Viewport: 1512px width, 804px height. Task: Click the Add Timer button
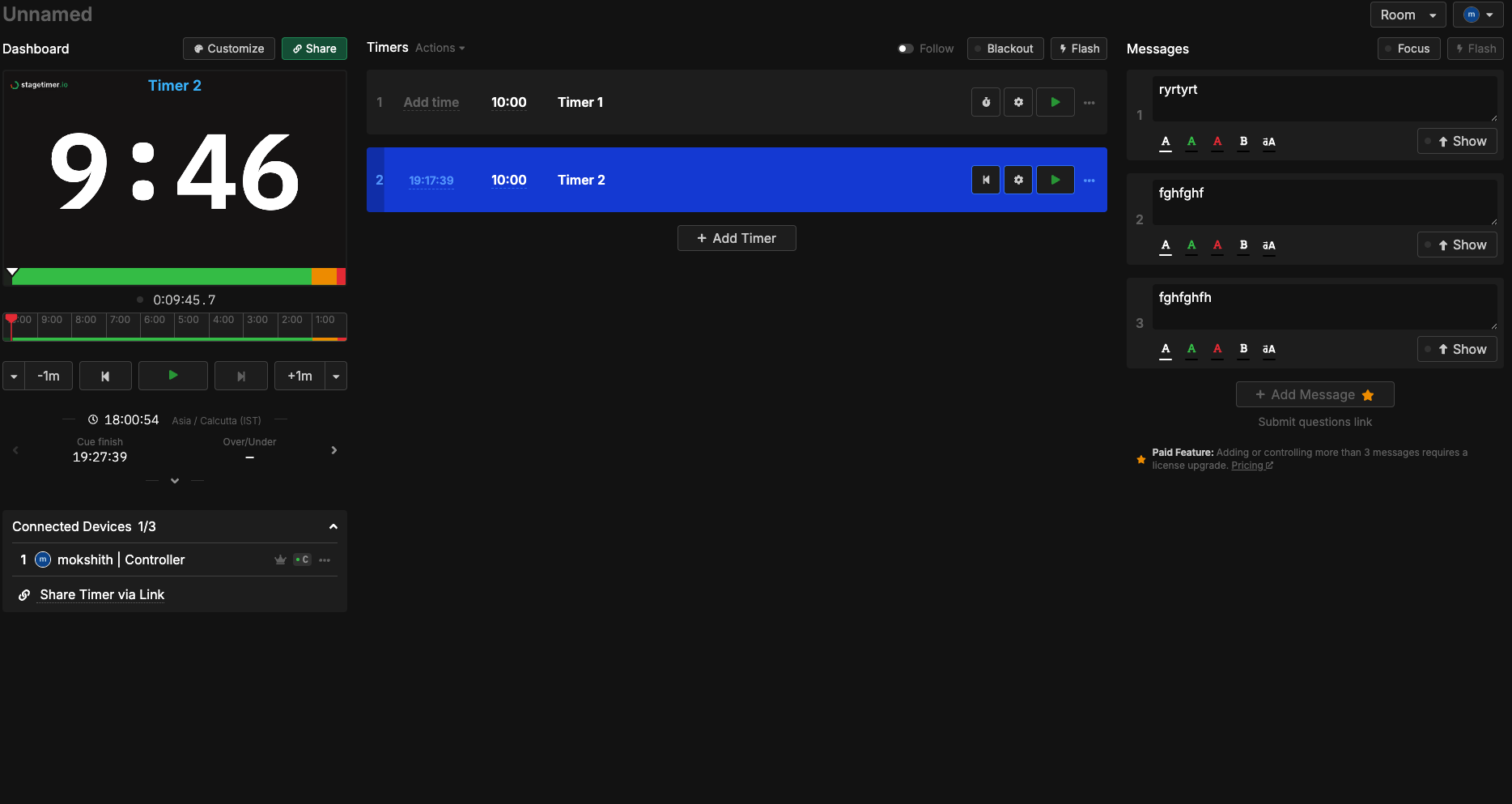(737, 238)
